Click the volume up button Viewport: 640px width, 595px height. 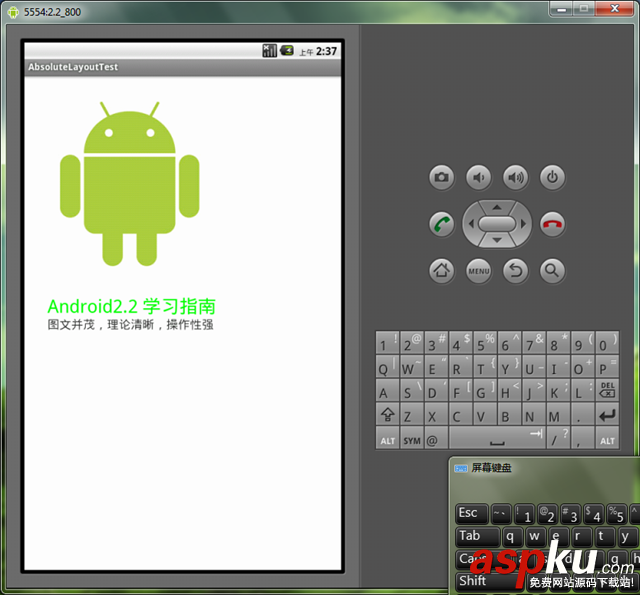(516, 178)
